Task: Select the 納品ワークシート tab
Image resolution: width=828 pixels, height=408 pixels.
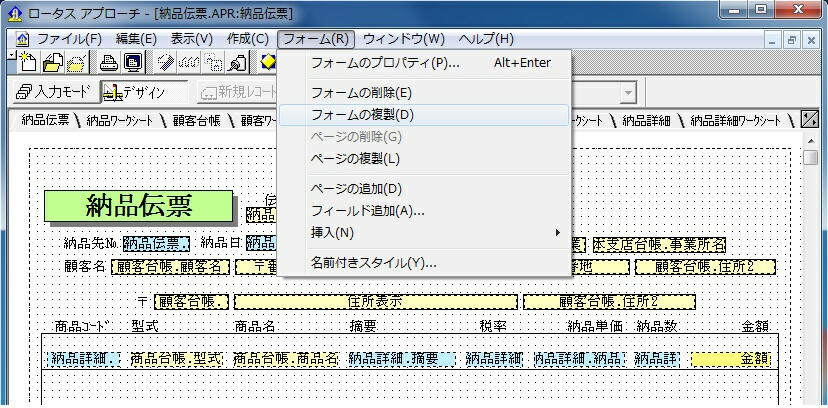Action: [x=119, y=121]
